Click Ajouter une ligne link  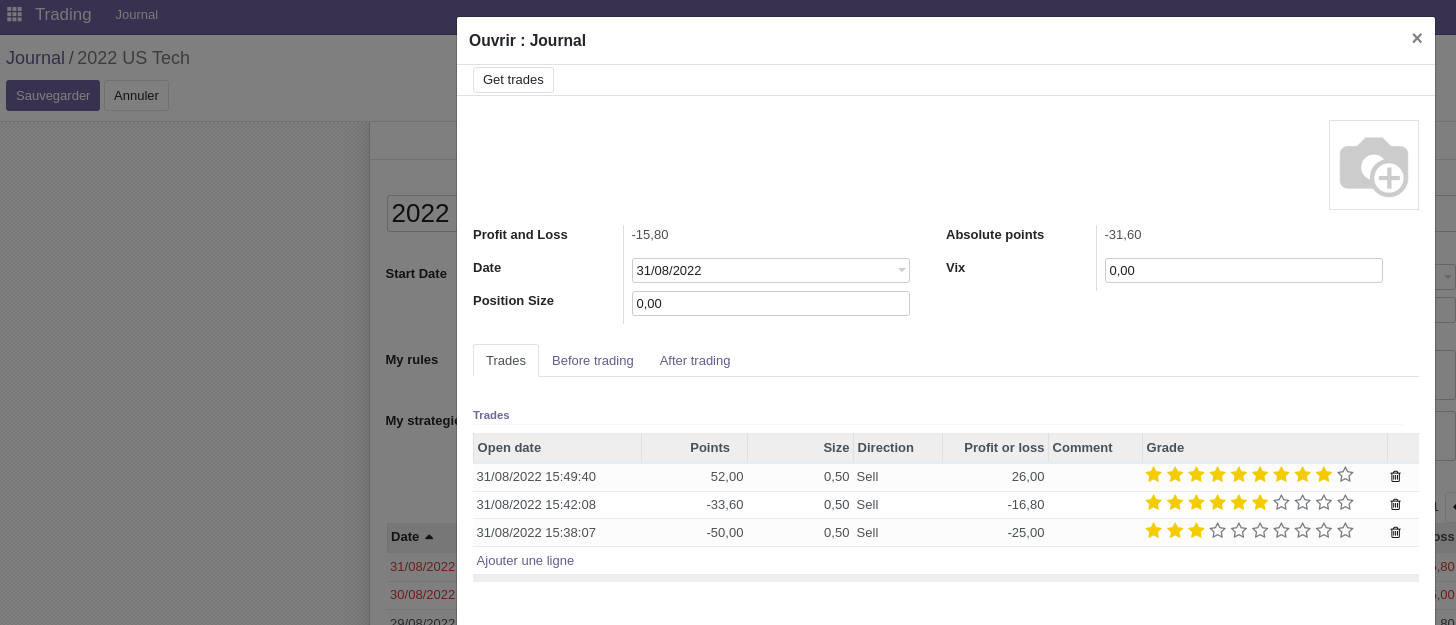click(525, 561)
